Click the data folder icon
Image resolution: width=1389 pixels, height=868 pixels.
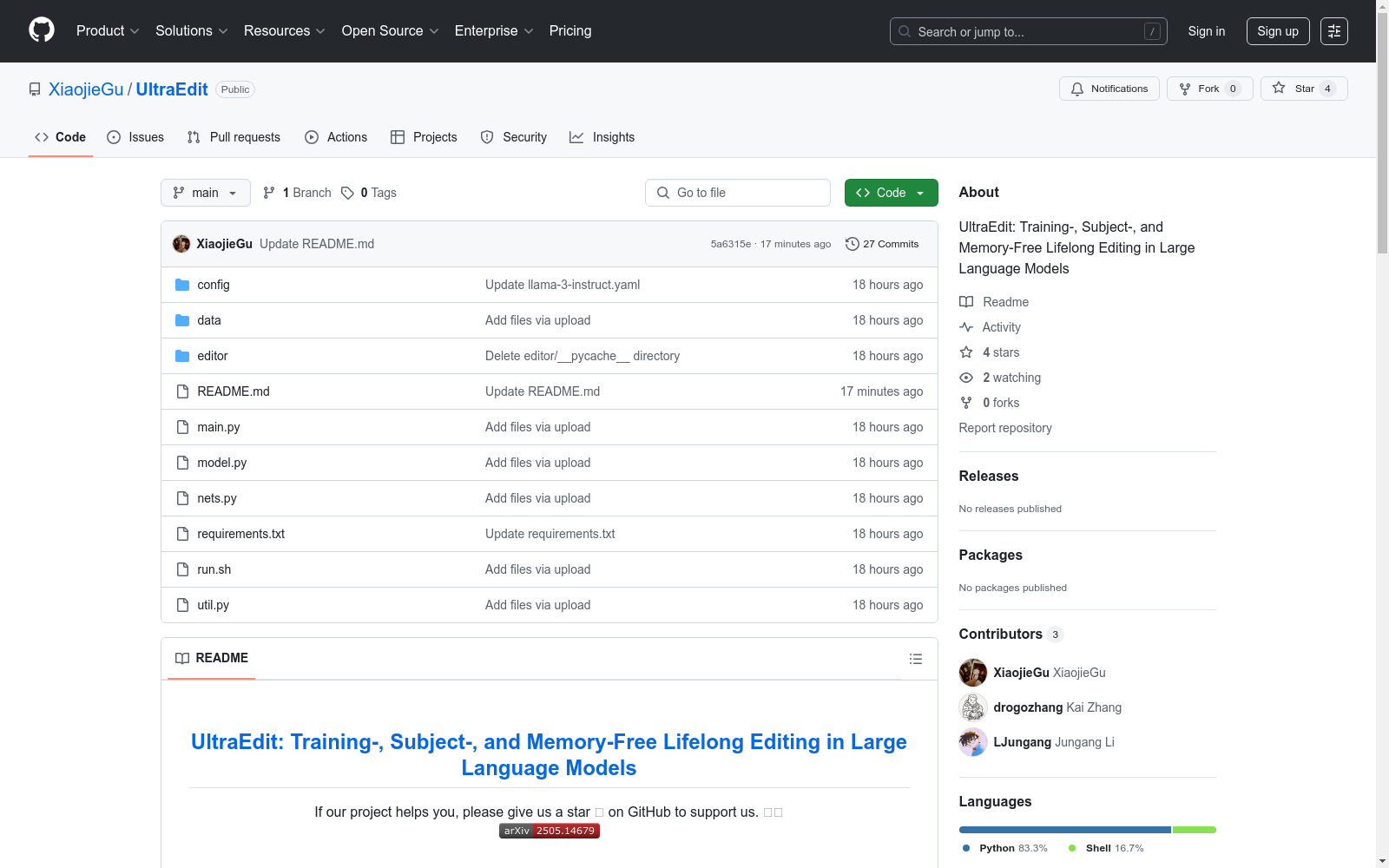(x=182, y=320)
